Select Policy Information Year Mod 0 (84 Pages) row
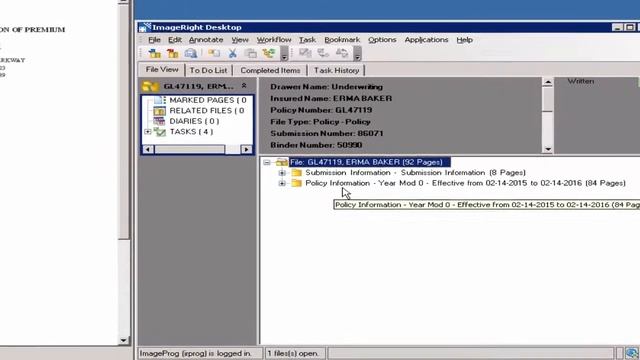Viewport: 640px width, 360px height. (x=465, y=183)
